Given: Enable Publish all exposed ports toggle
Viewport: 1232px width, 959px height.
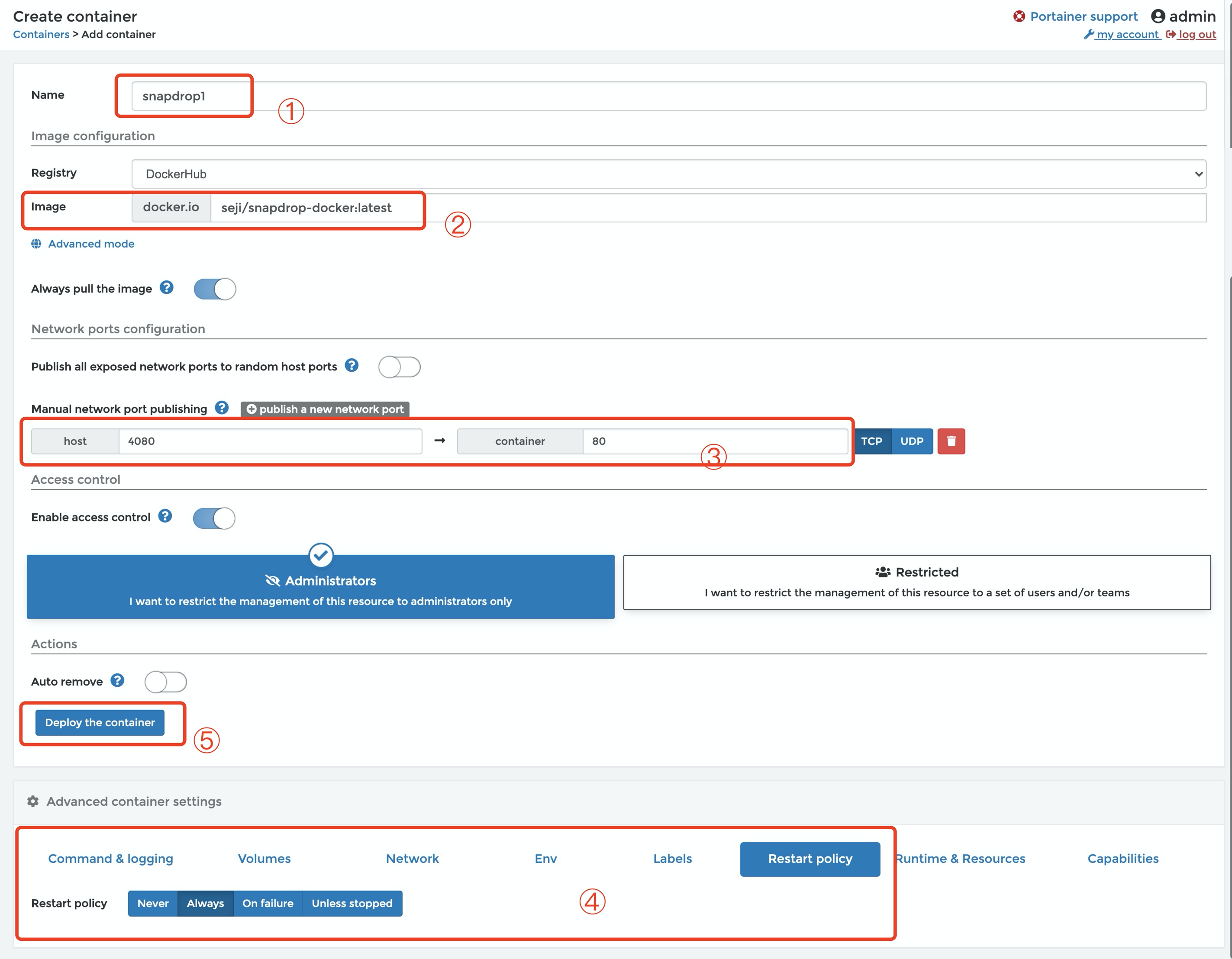Looking at the screenshot, I should coord(400,367).
